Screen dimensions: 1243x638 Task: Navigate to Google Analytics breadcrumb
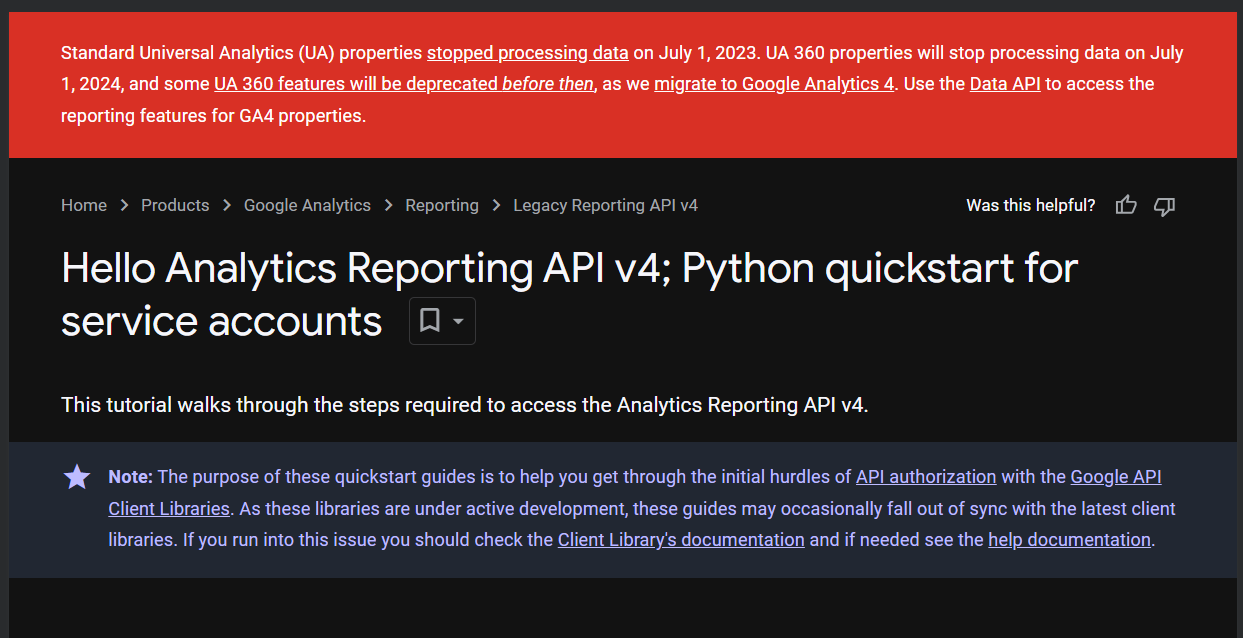click(307, 205)
